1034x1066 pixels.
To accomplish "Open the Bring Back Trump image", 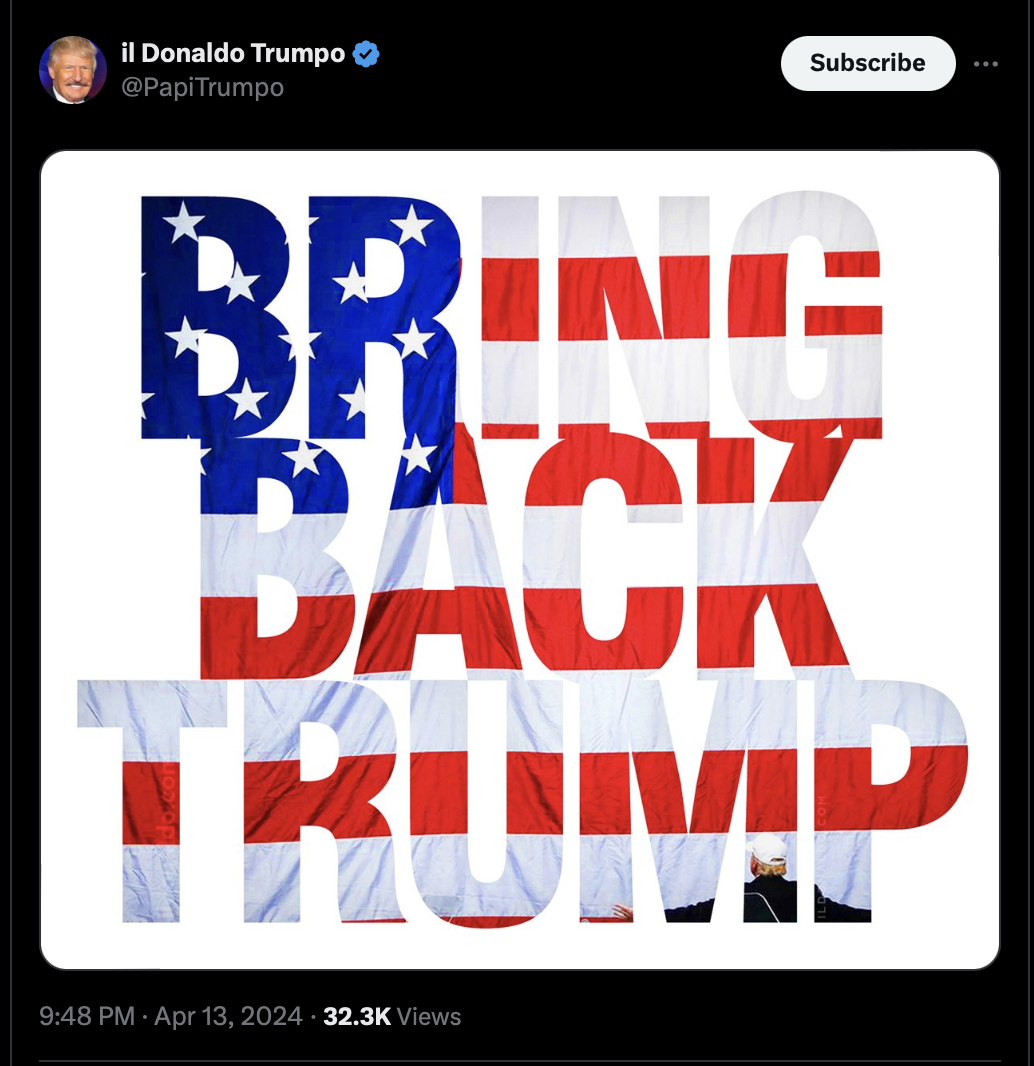I will [519, 560].
